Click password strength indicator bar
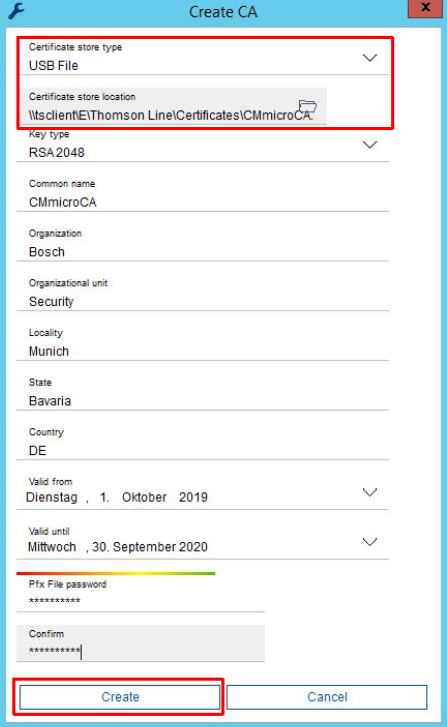This screenshot has width=447, height=727. click(116, 574)
